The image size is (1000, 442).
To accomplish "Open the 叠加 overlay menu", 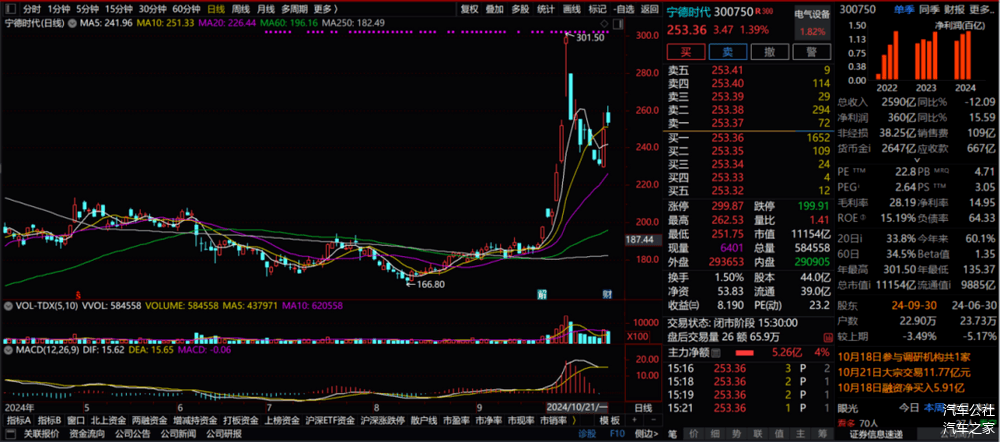I will pyautogui.click(x=494, y=10).
